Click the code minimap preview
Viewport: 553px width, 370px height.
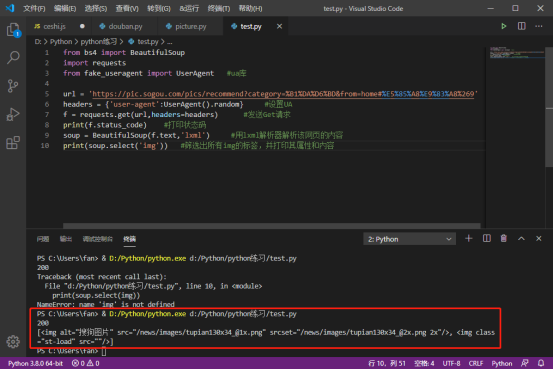pyautogui.click(x=517, y=53)
